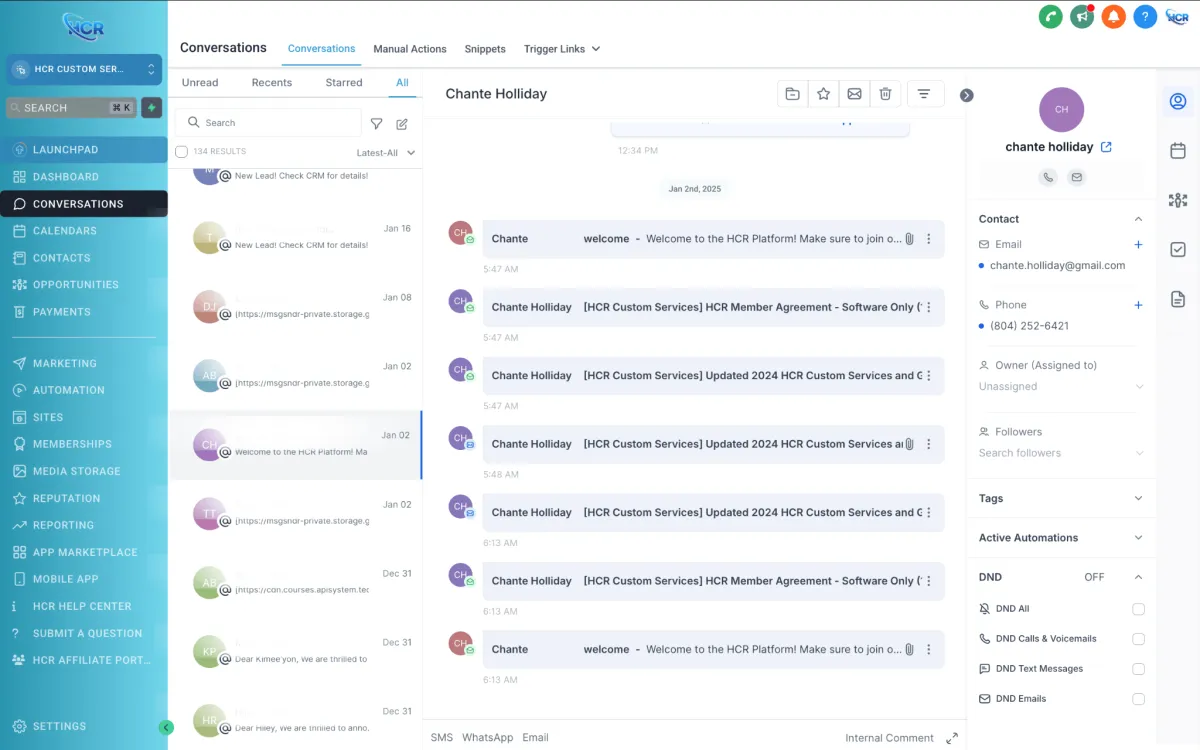The image size is (1200, 750).
Task: Open Dec 31 Dear Kimee'yon conversation
Action: click(x=295, y=651)
